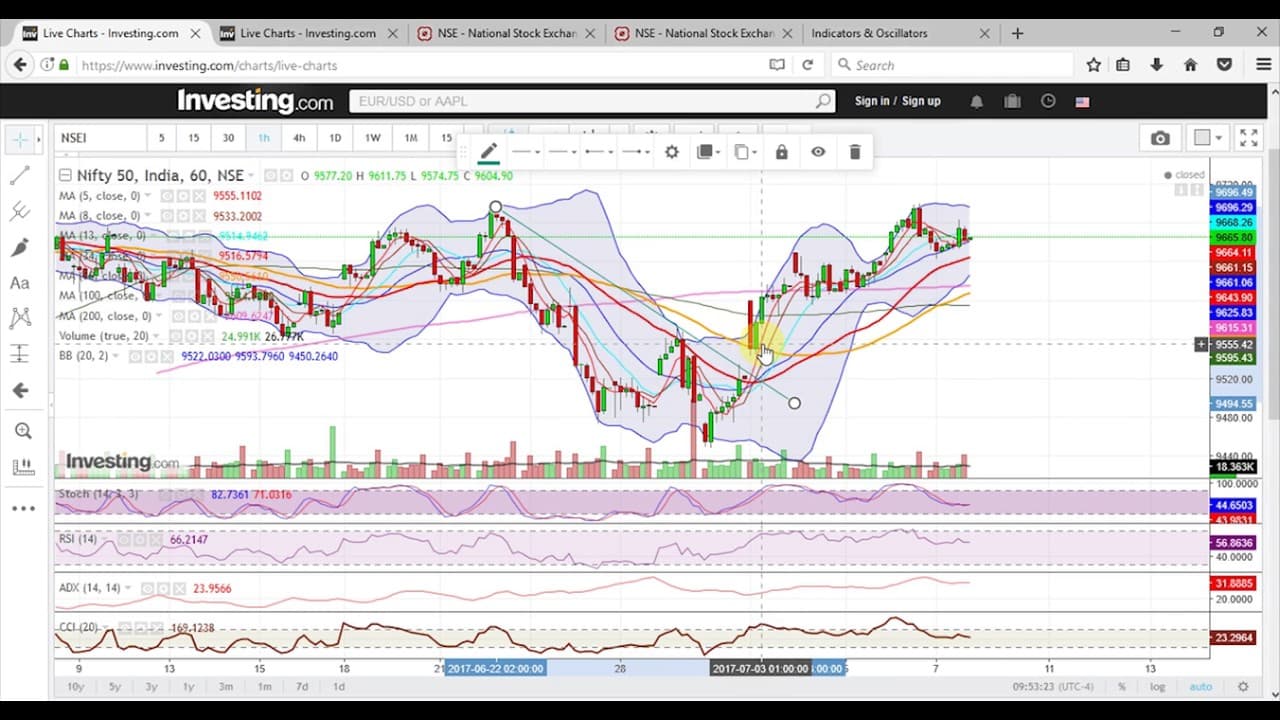Delete drawing with the trash icon

854,152
